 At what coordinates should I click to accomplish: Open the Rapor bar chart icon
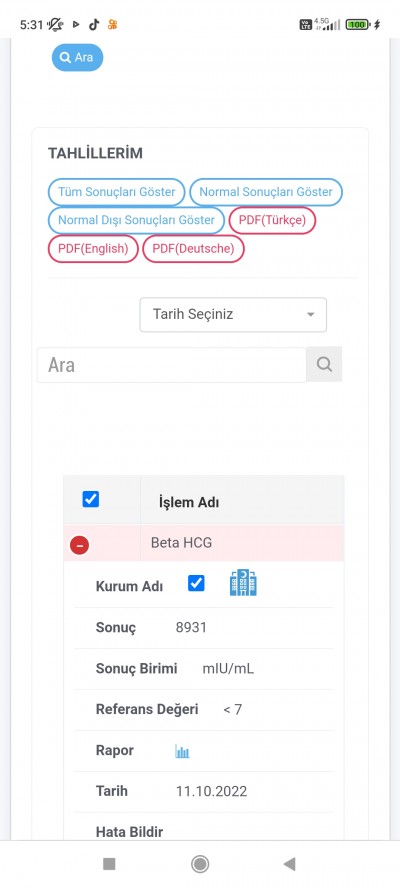[182, 752]
